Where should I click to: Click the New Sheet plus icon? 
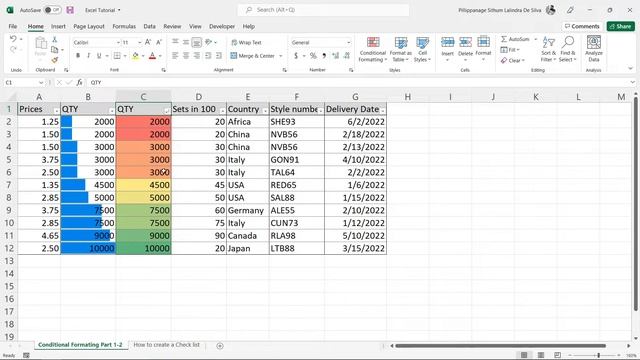220,346
